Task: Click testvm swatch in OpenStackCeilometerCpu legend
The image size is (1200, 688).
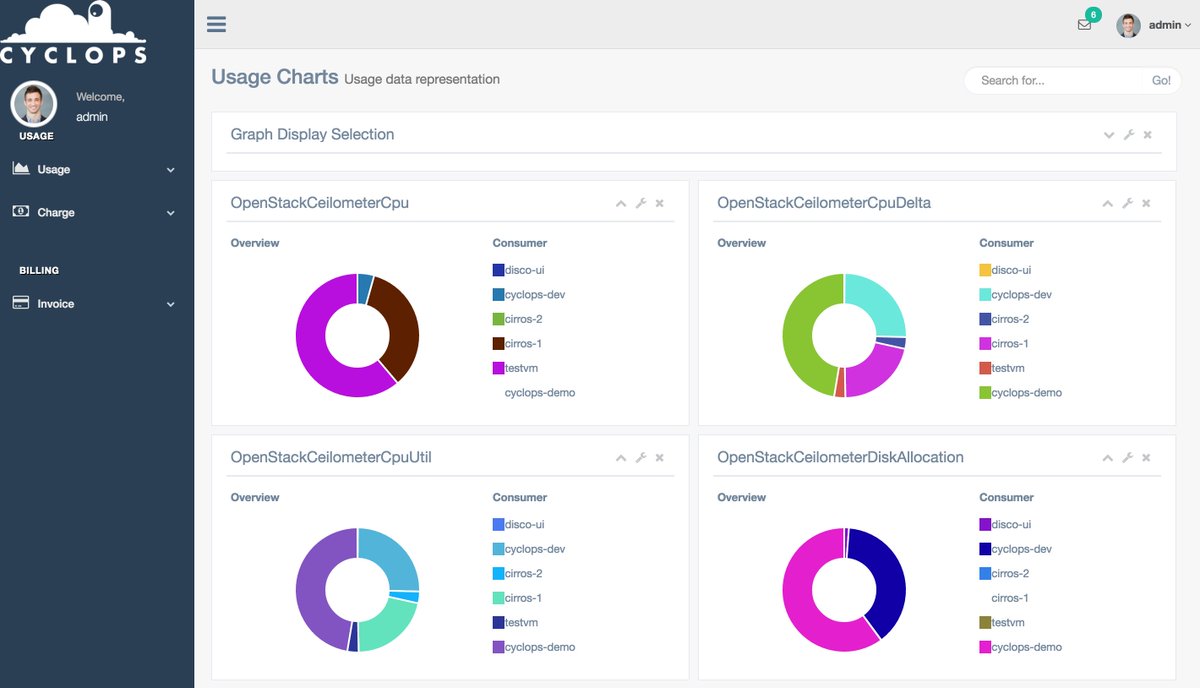Action: [499, 368]
